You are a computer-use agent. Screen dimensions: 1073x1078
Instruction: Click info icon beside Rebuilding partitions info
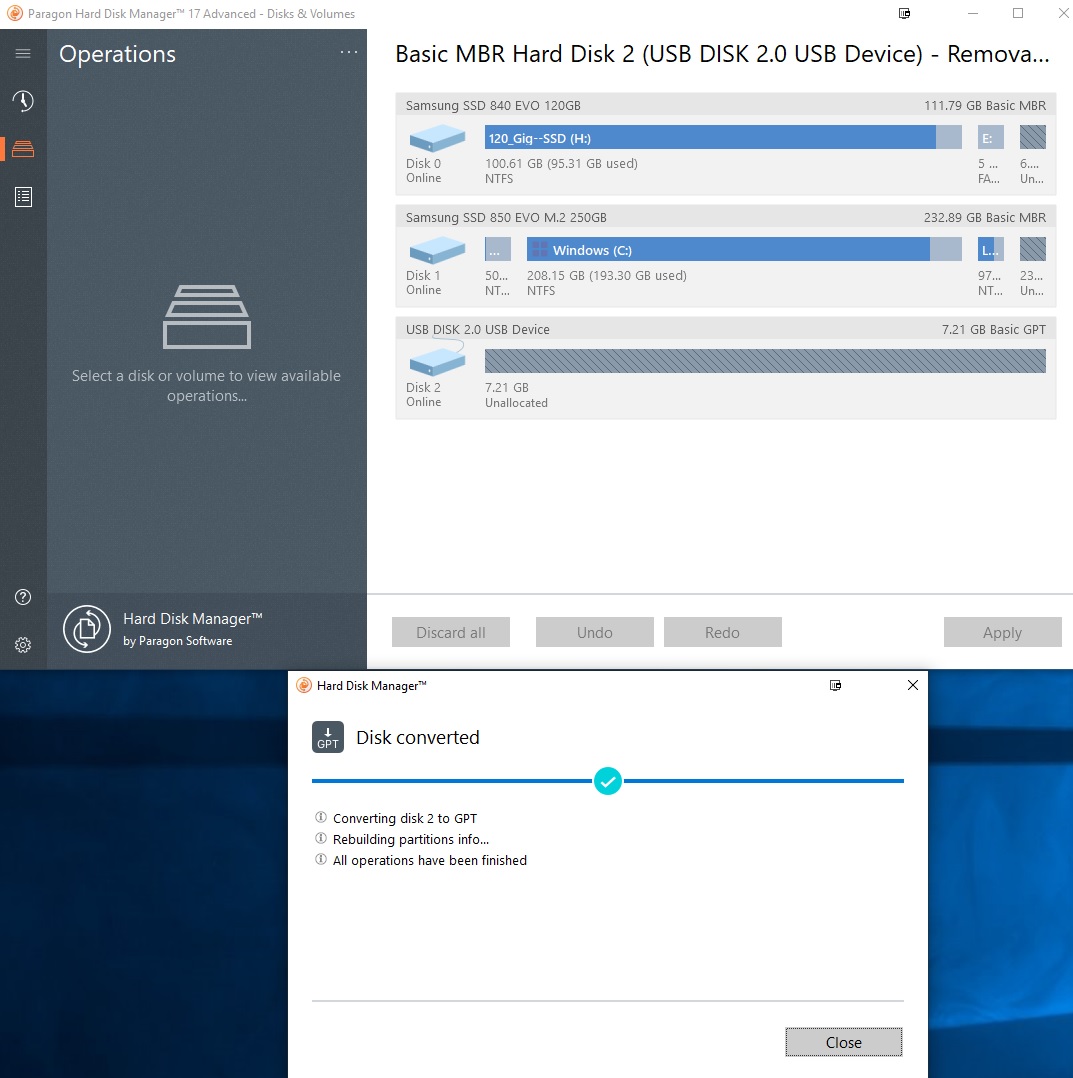pyautogui.click(x=320, y=838)
